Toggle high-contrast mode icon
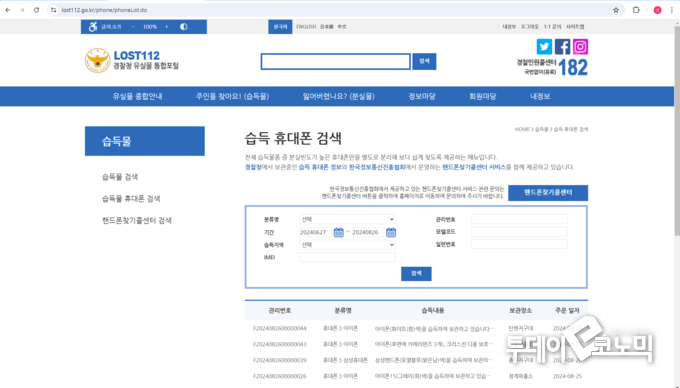This screenshot has height=388, width=680. 183,27
